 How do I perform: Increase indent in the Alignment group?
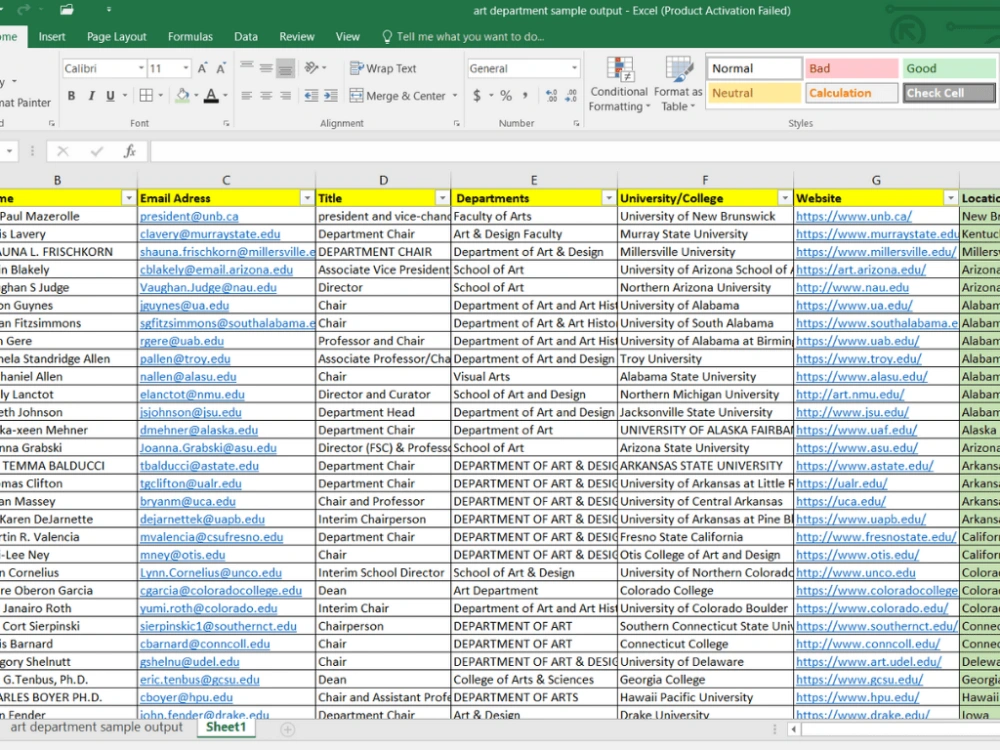pos(330,96)
